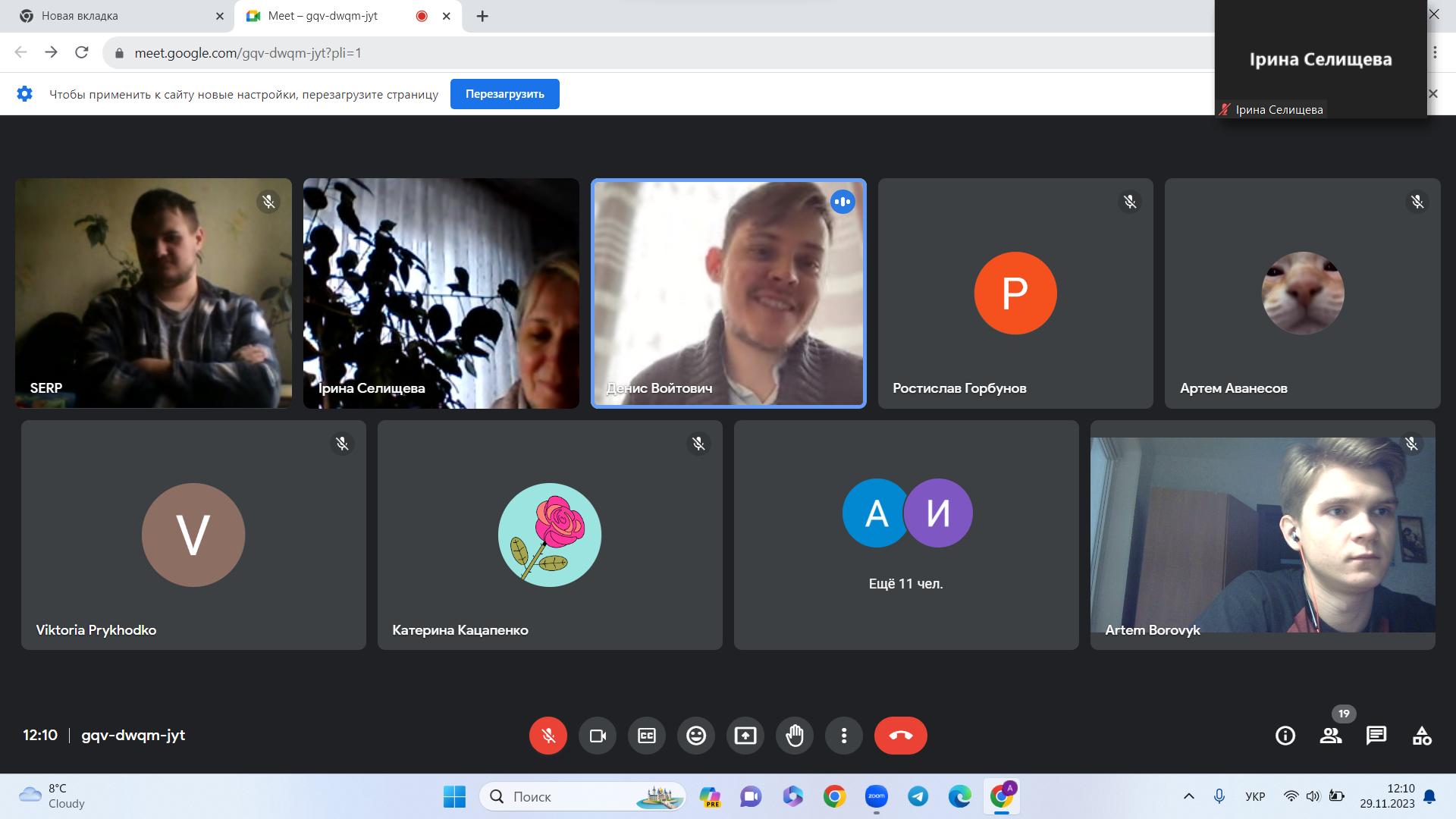The width and height of the screenshot is (1456, 819).
Task: Show the participants list with 19 people
Action: pyautogui.click(x=1331, y=736)
